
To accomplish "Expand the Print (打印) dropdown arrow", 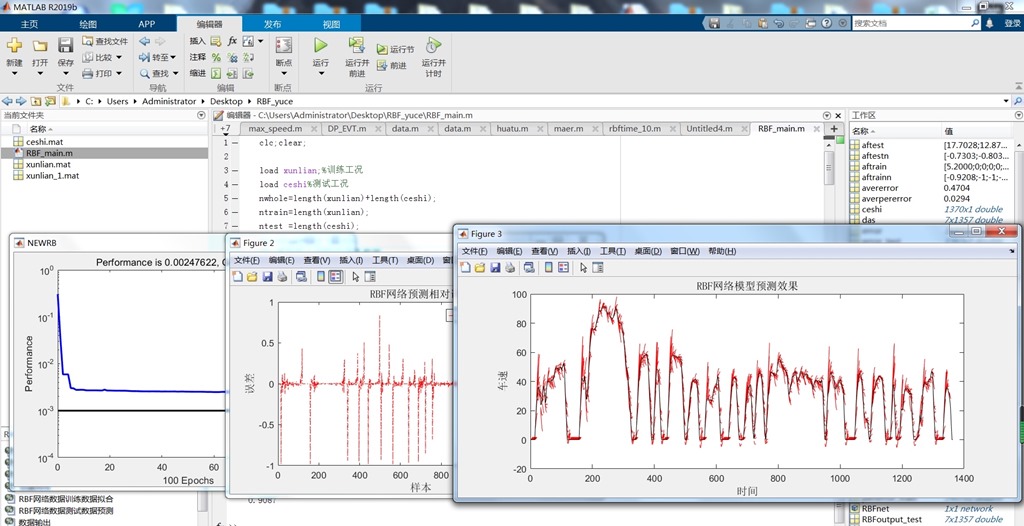I will 119,74.
